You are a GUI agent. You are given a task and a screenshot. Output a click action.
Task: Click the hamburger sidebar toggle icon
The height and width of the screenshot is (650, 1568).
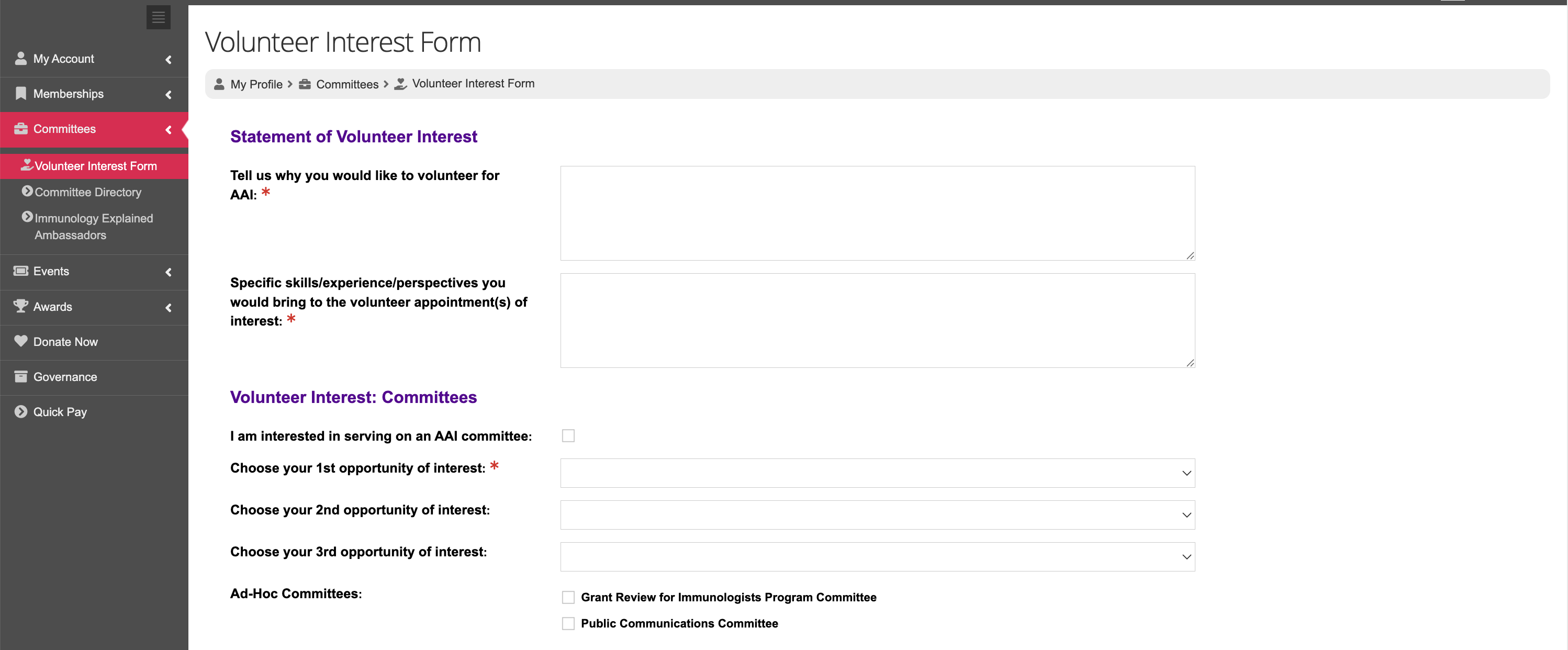[158, 17]
